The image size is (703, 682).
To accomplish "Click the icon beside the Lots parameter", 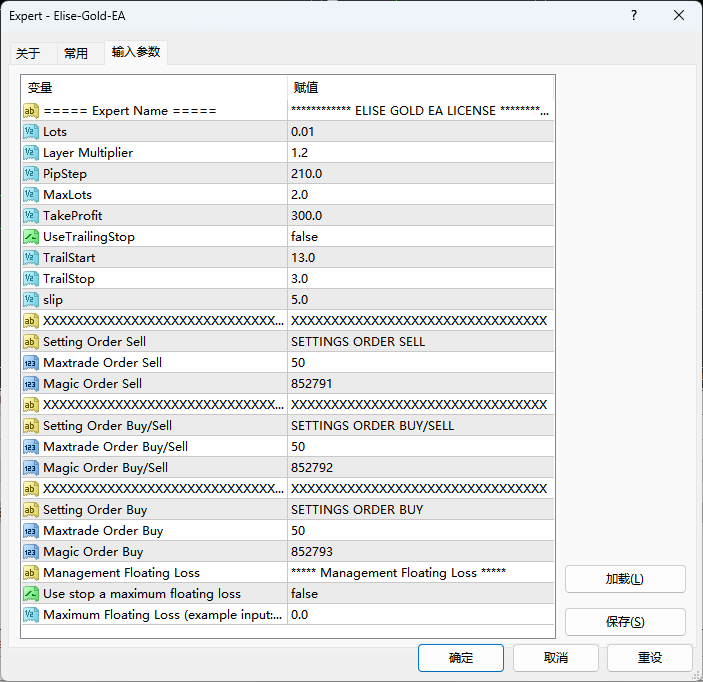I will tap(31, 132).
